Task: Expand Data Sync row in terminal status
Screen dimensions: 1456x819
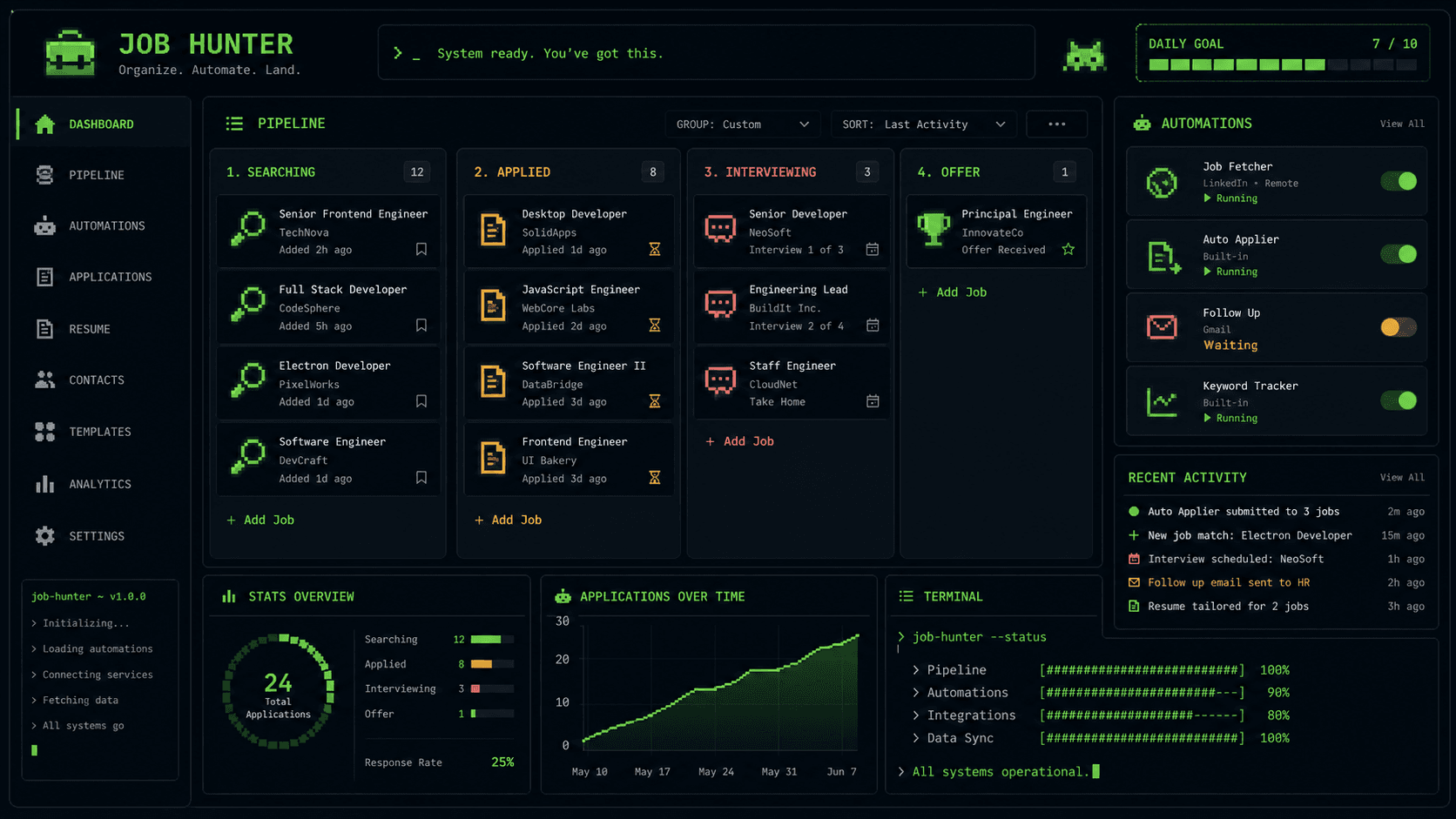Action: click(916, 738)
